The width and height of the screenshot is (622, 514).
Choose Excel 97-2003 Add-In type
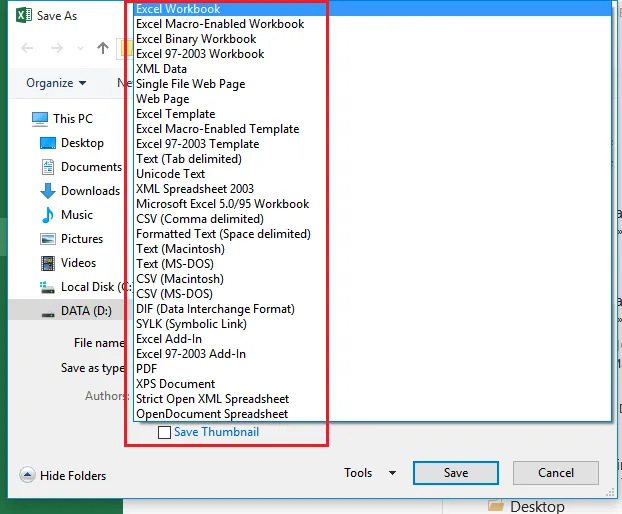click(372, 354)
